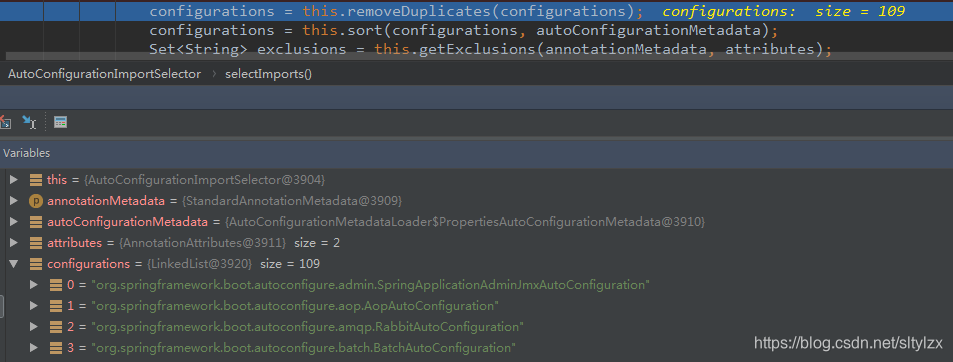Click the aop.AopAutoConfiguration string value

295,306
